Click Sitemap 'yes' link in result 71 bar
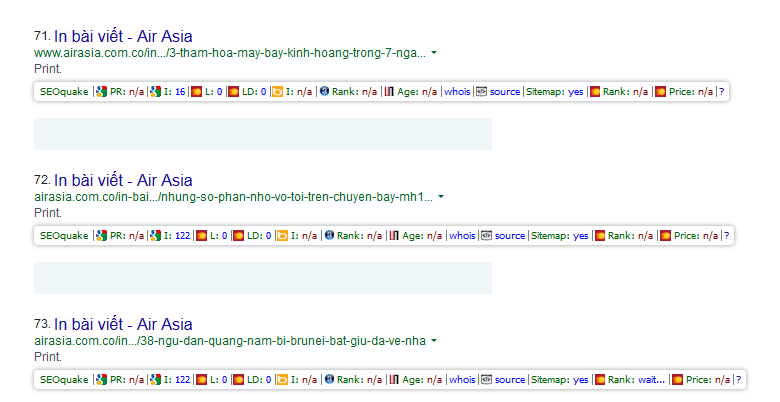 click(x=576, y=92)
